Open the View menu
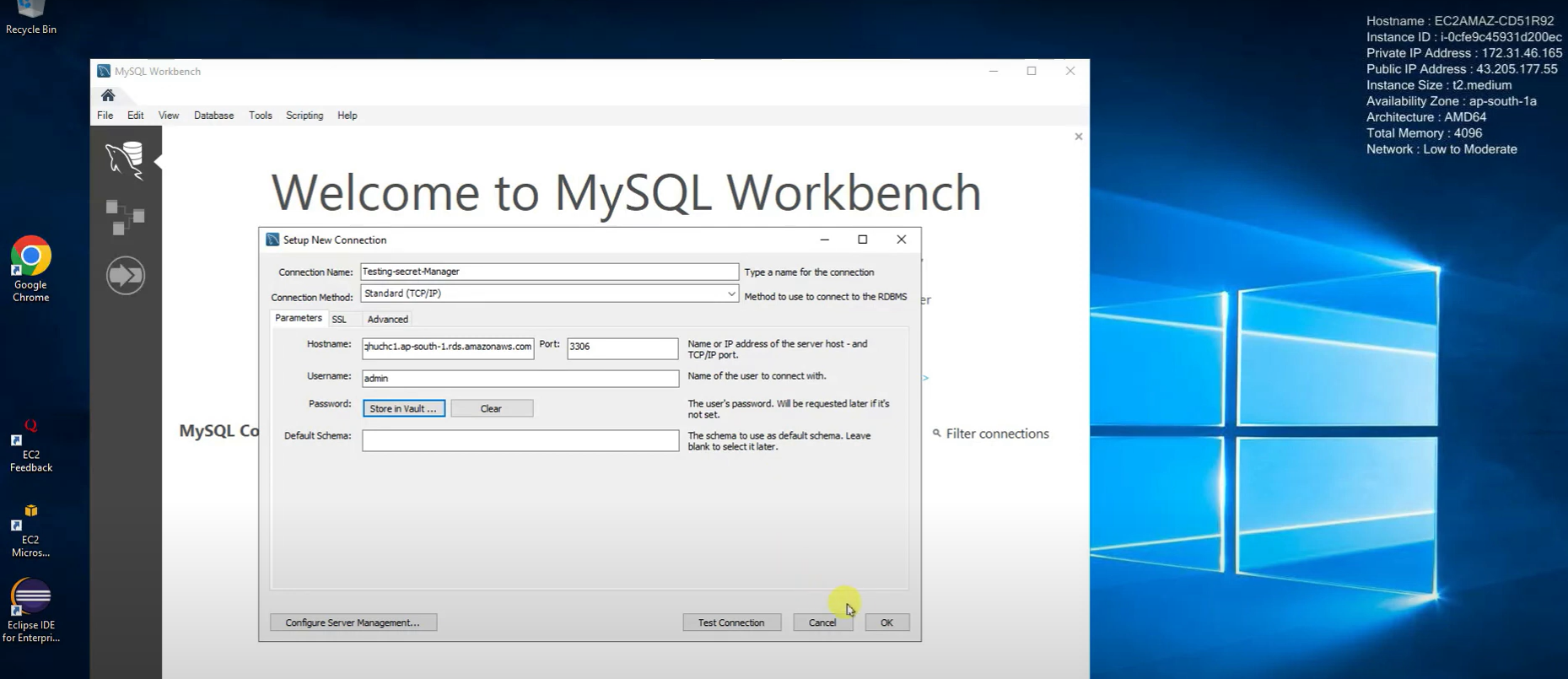This screenshot has width=1568, height=679. [169, 116]
